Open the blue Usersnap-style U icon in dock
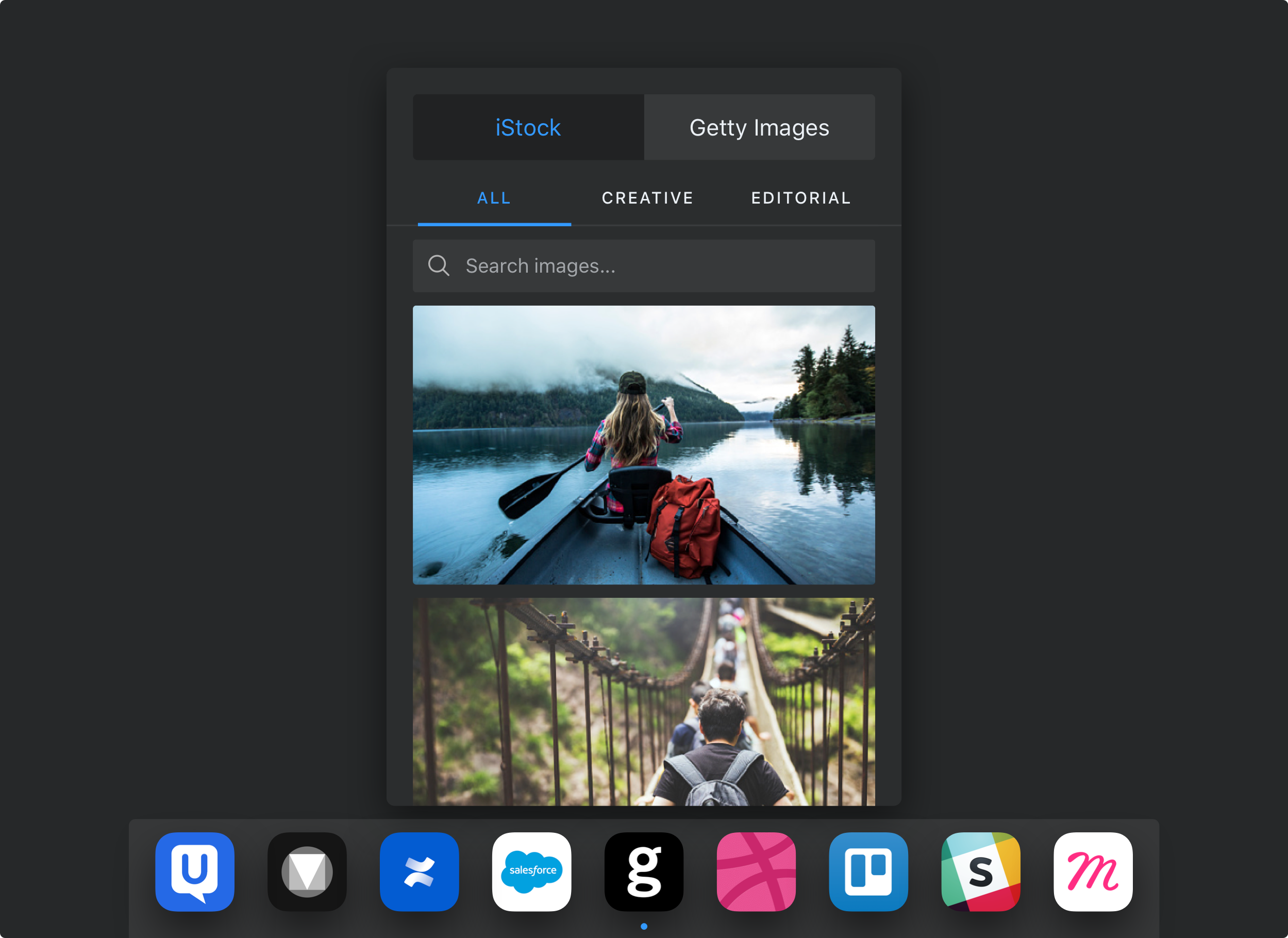Screen dimensions: 1288x938 pos(195,872)
